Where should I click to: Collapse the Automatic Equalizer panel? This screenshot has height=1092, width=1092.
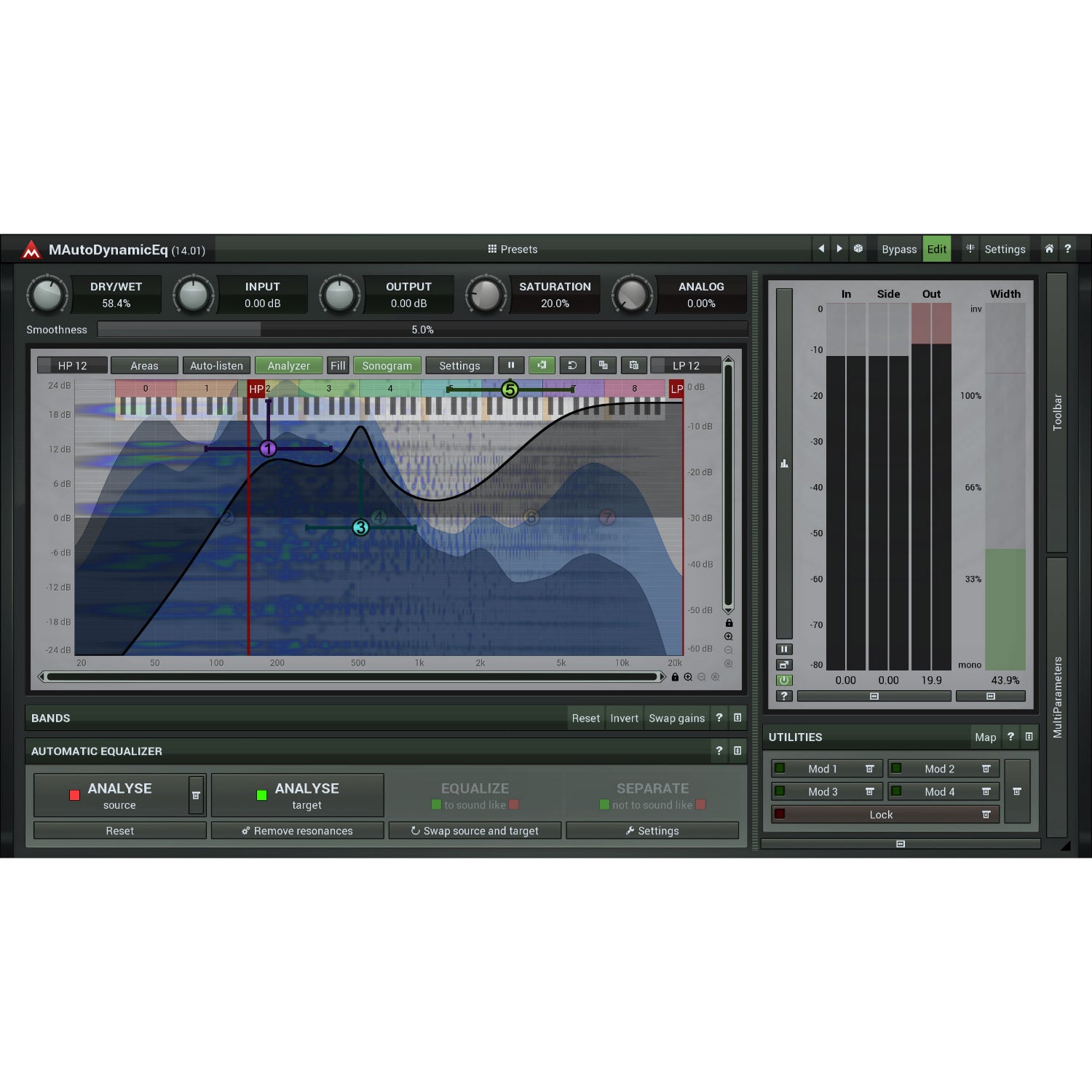click(737, 751)
